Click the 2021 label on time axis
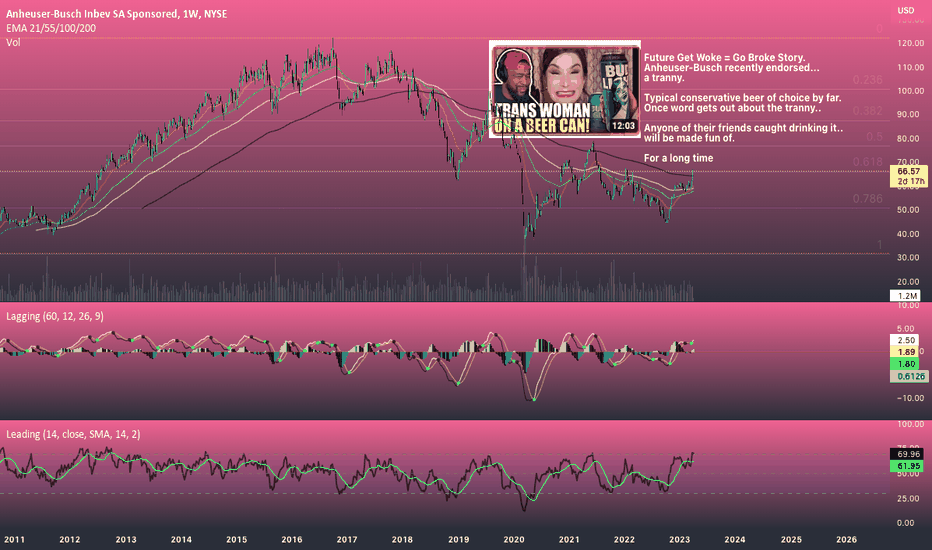 [569, 539]
